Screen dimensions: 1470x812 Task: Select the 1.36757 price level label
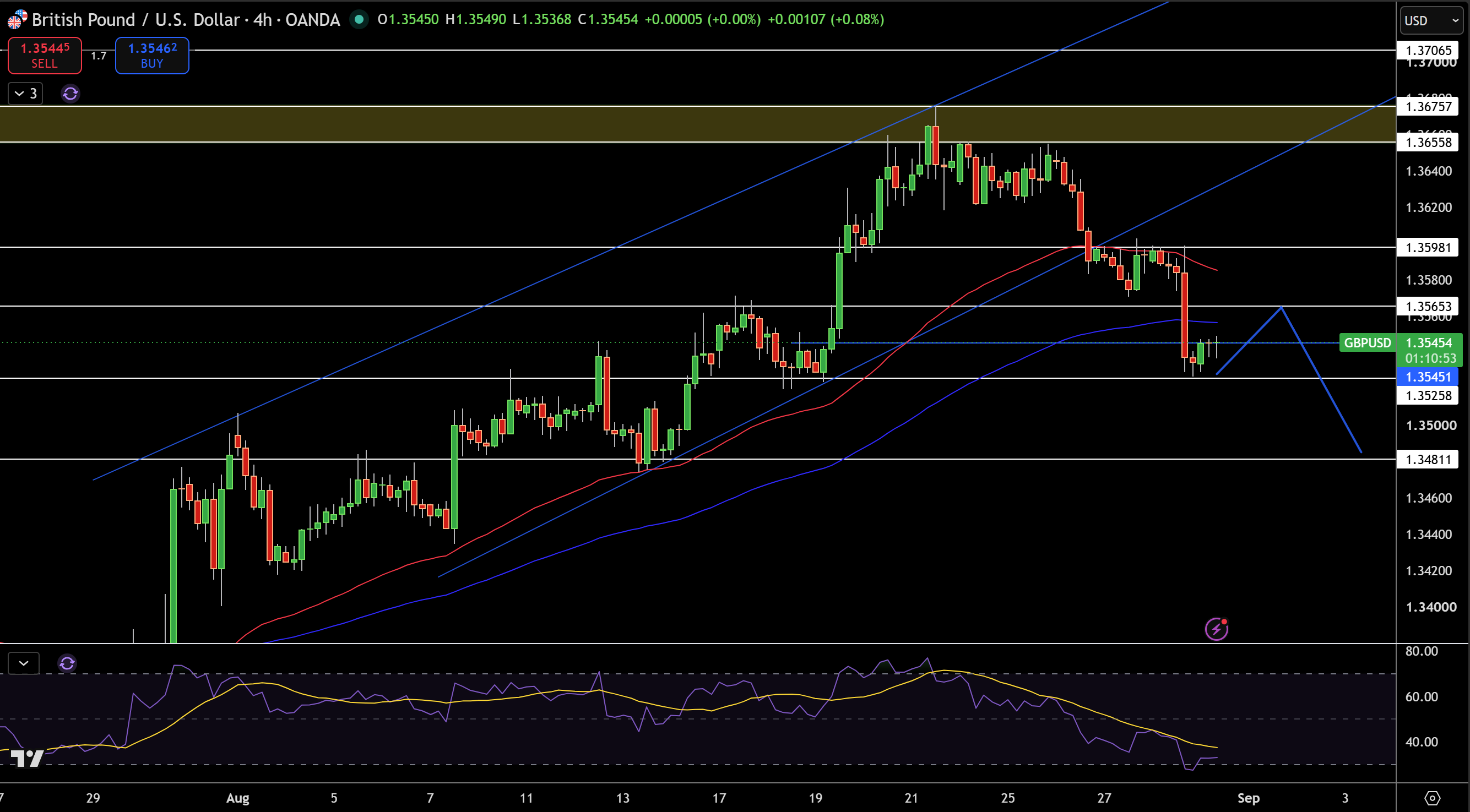(1427, 106)
